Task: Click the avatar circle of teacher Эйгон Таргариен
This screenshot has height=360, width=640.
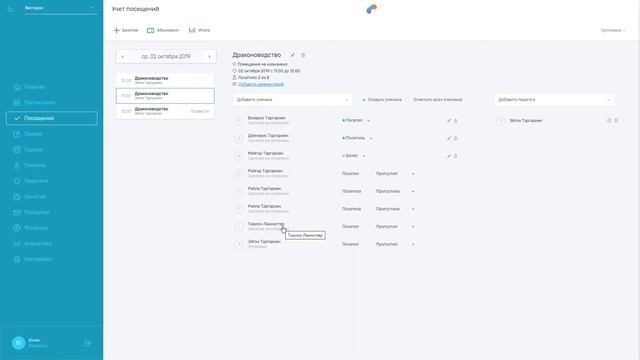Action: click(x=500, y=120)
